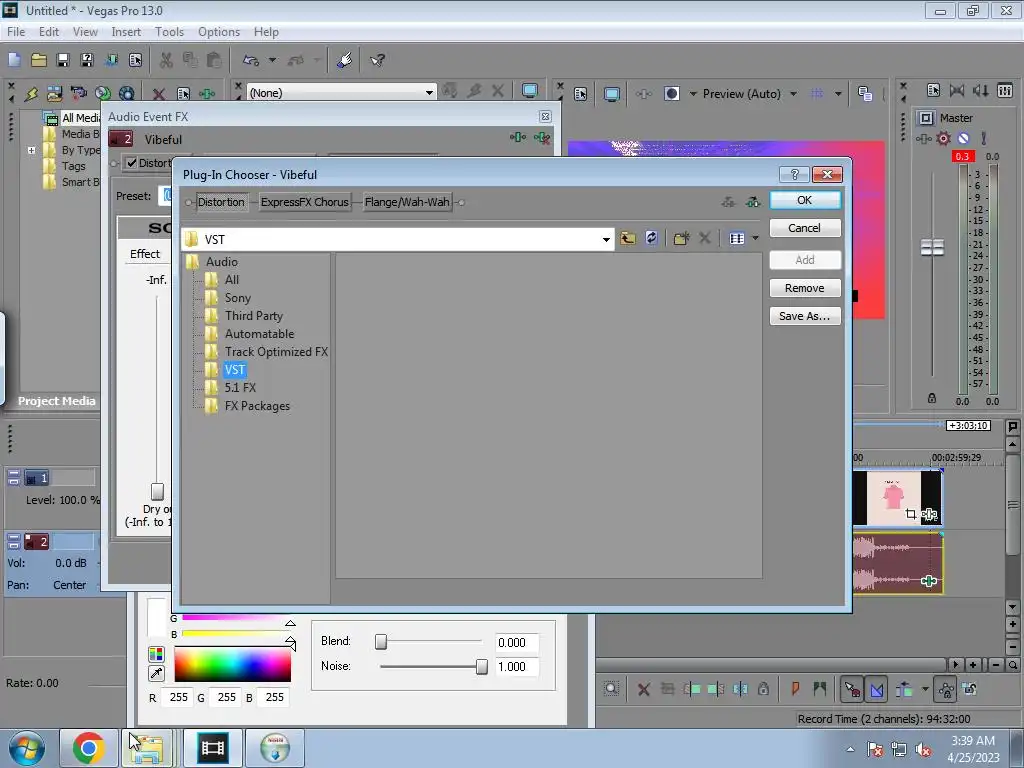
Task: Click the Open Mixing Console icon in Master Bus
Action: [1005, 90]
